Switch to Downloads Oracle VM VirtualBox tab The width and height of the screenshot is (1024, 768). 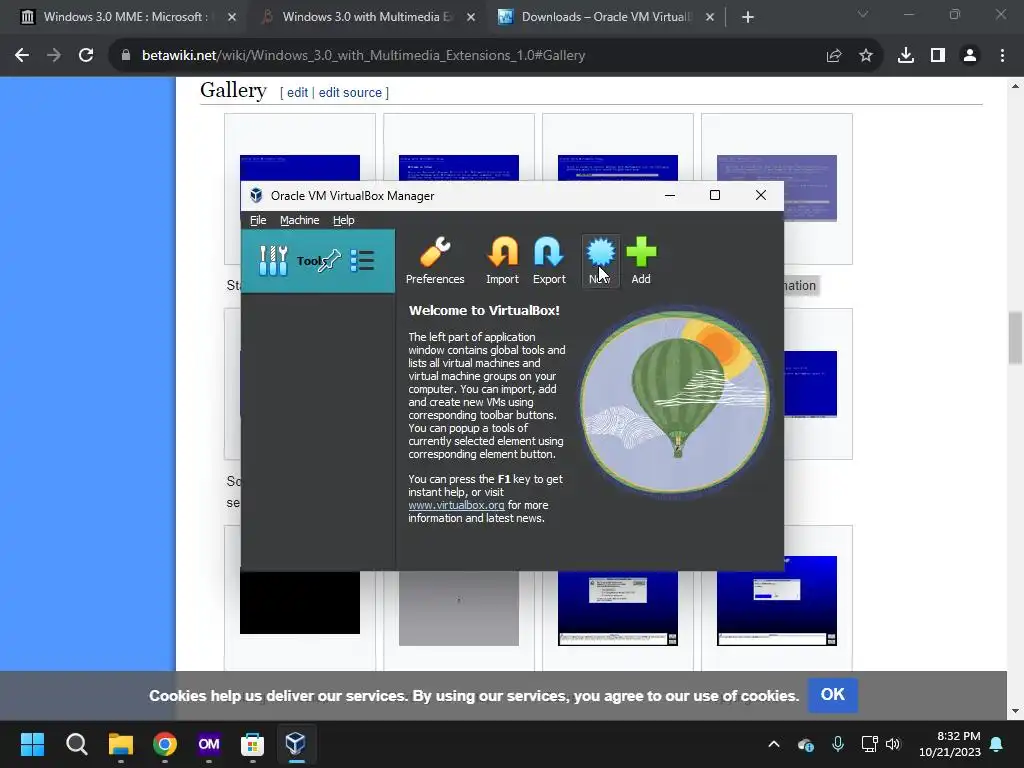[x=605, y=17]
